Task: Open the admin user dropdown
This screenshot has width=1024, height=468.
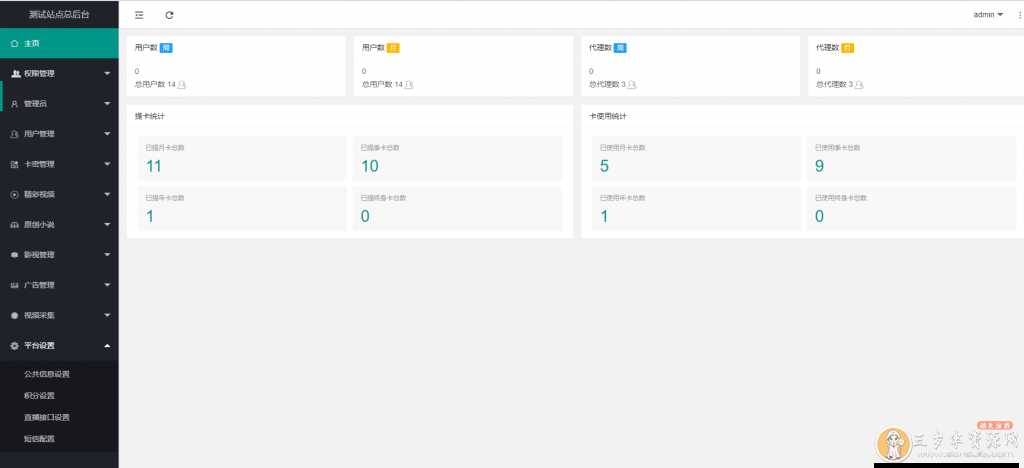Action: tap(988, 15)
